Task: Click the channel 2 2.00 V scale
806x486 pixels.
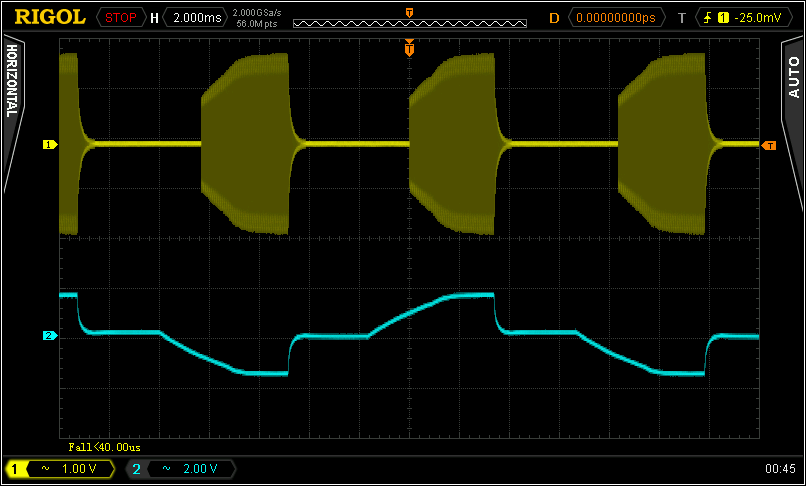Action: [200, 469]
